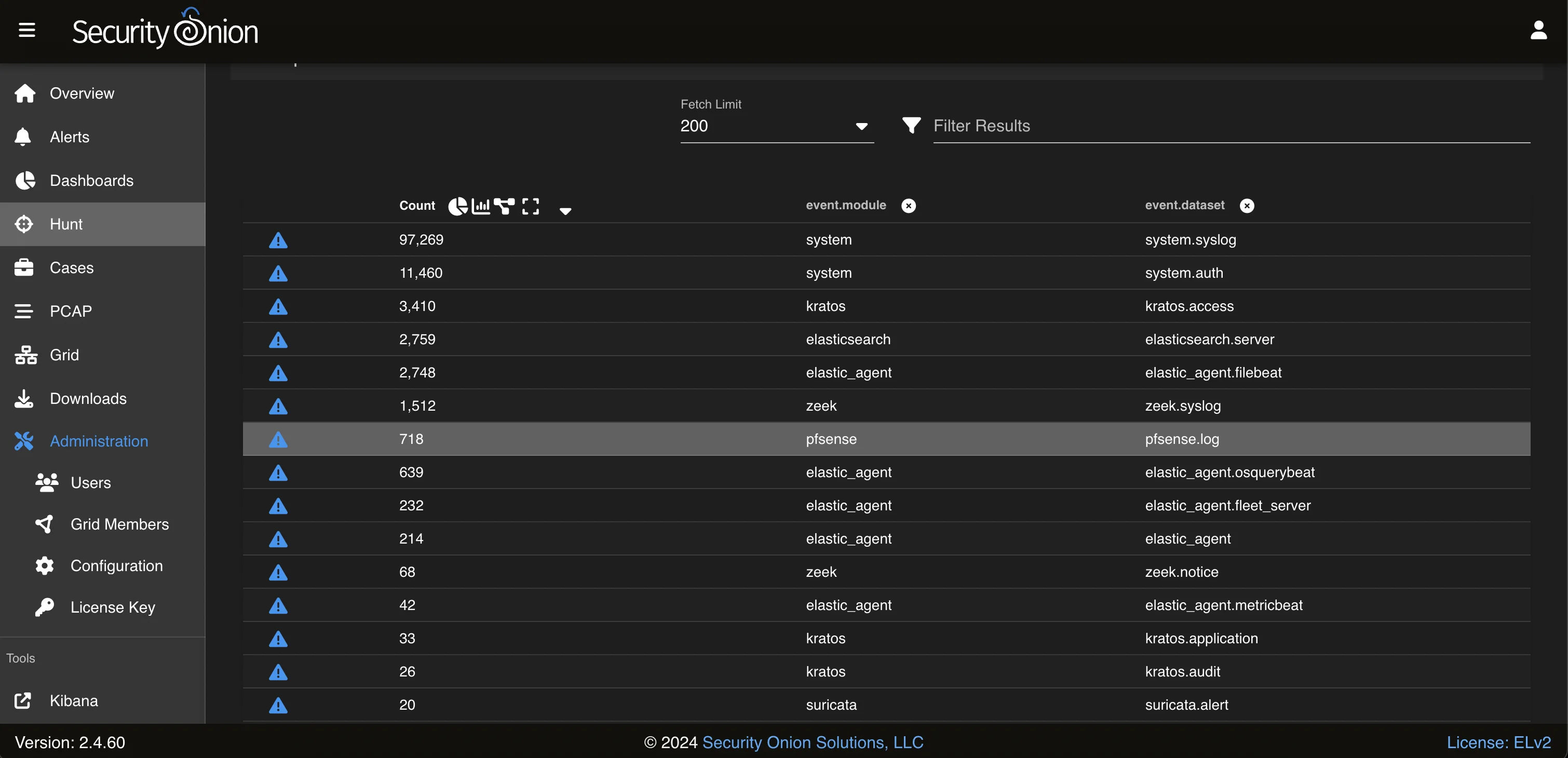Viewport: 1568px width, 758px height.
Task: Open Configuration settings
Action: [102, 565]
